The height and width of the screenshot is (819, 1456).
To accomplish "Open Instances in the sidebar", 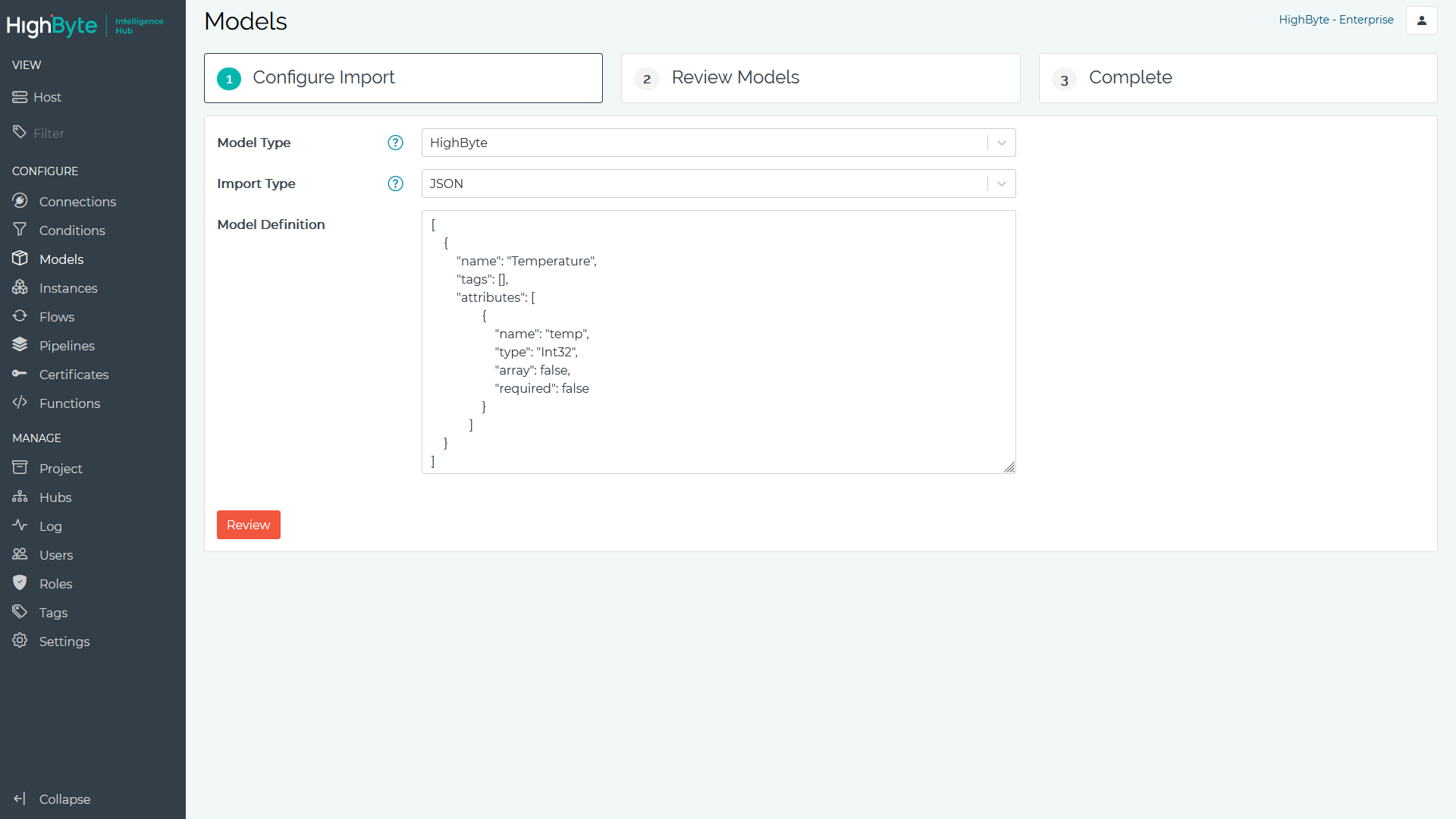I will coord(68,288).
